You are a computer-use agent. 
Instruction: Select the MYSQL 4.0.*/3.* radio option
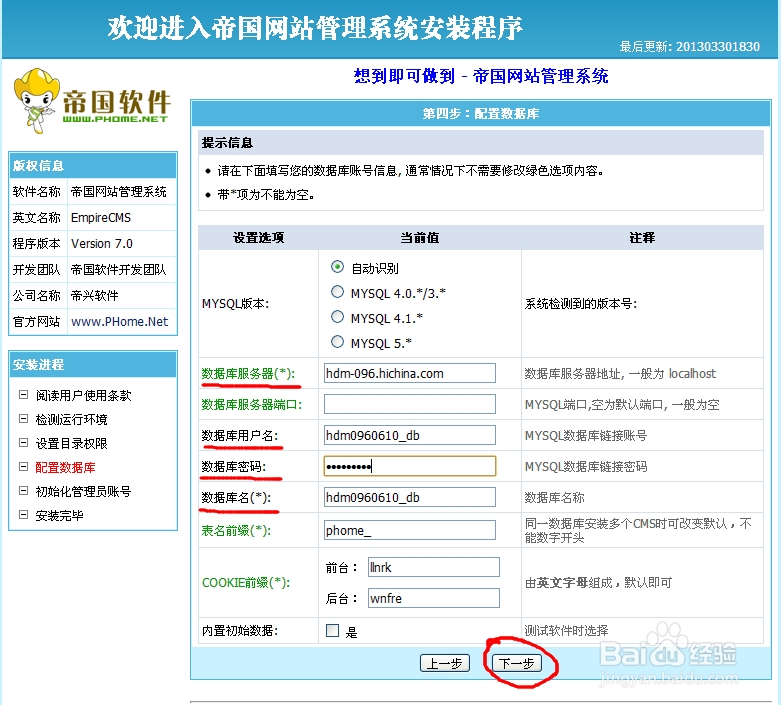point(337,292)
